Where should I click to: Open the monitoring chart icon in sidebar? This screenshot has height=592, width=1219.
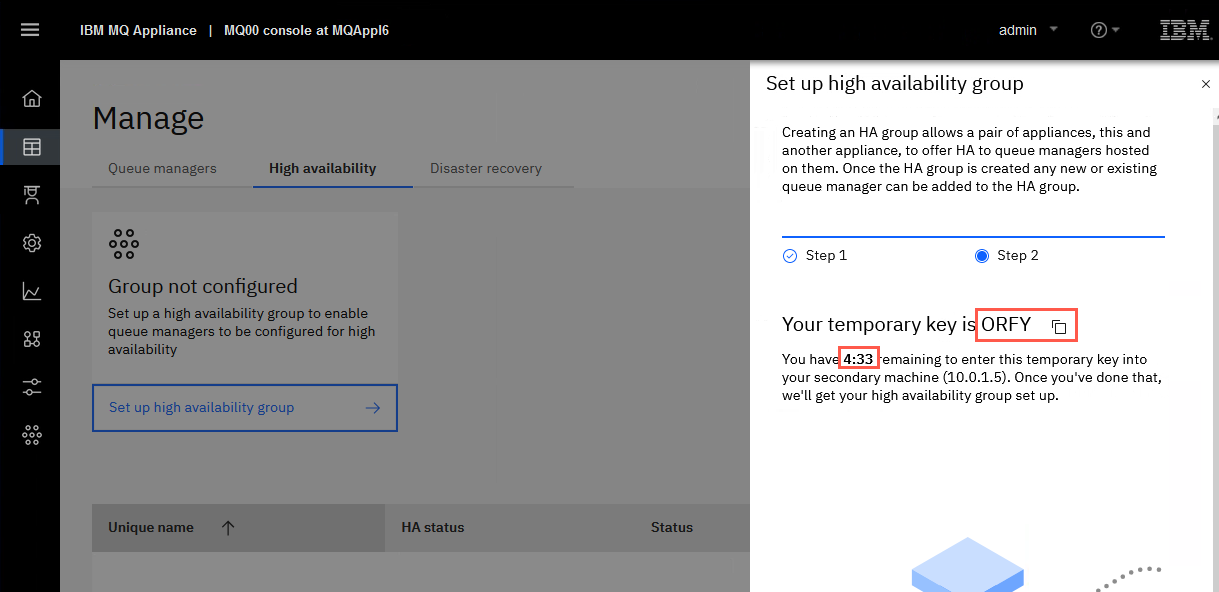pyautogui.click(x=32, y=291)
